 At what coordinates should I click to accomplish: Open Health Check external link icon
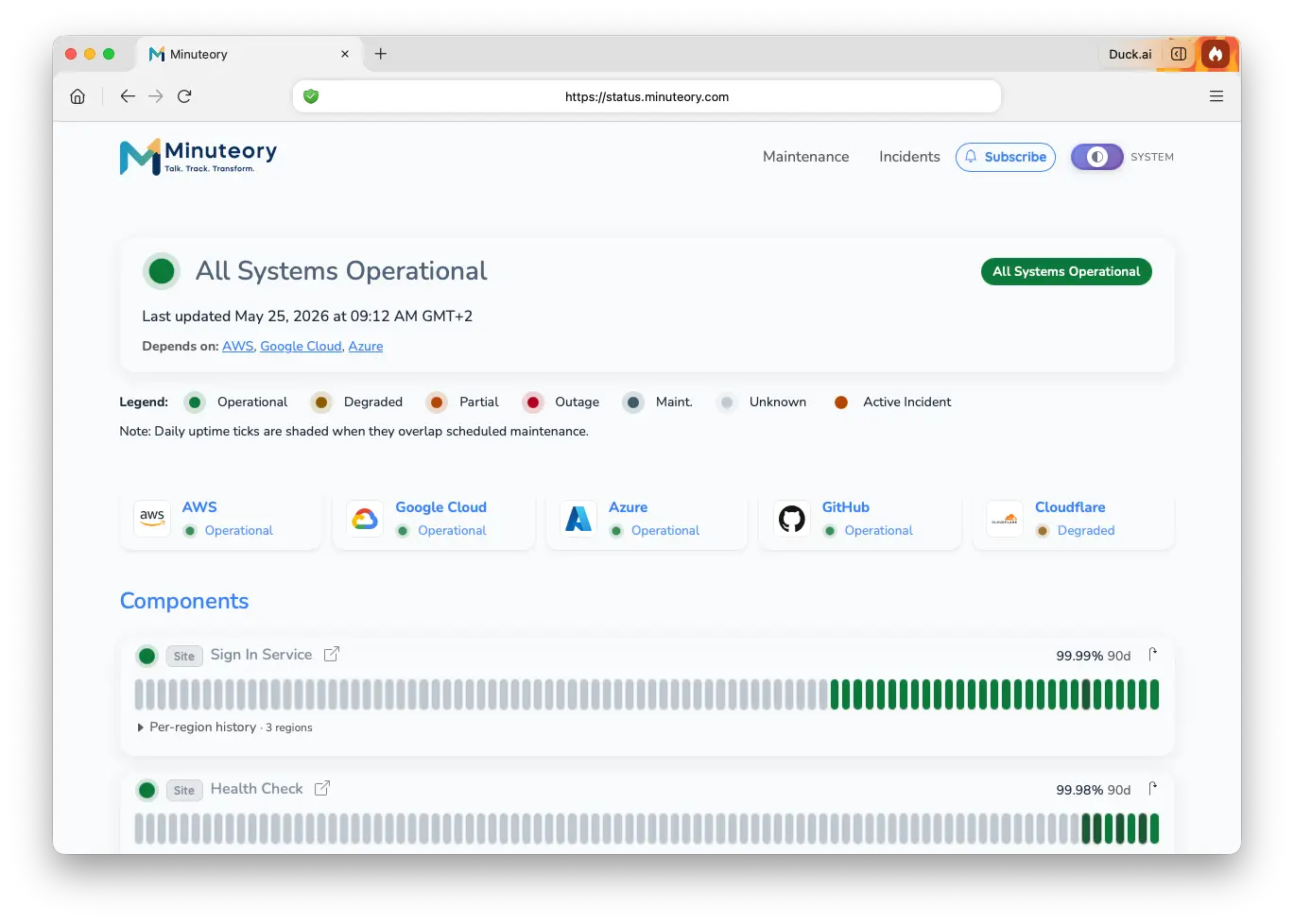pos(322,789)
